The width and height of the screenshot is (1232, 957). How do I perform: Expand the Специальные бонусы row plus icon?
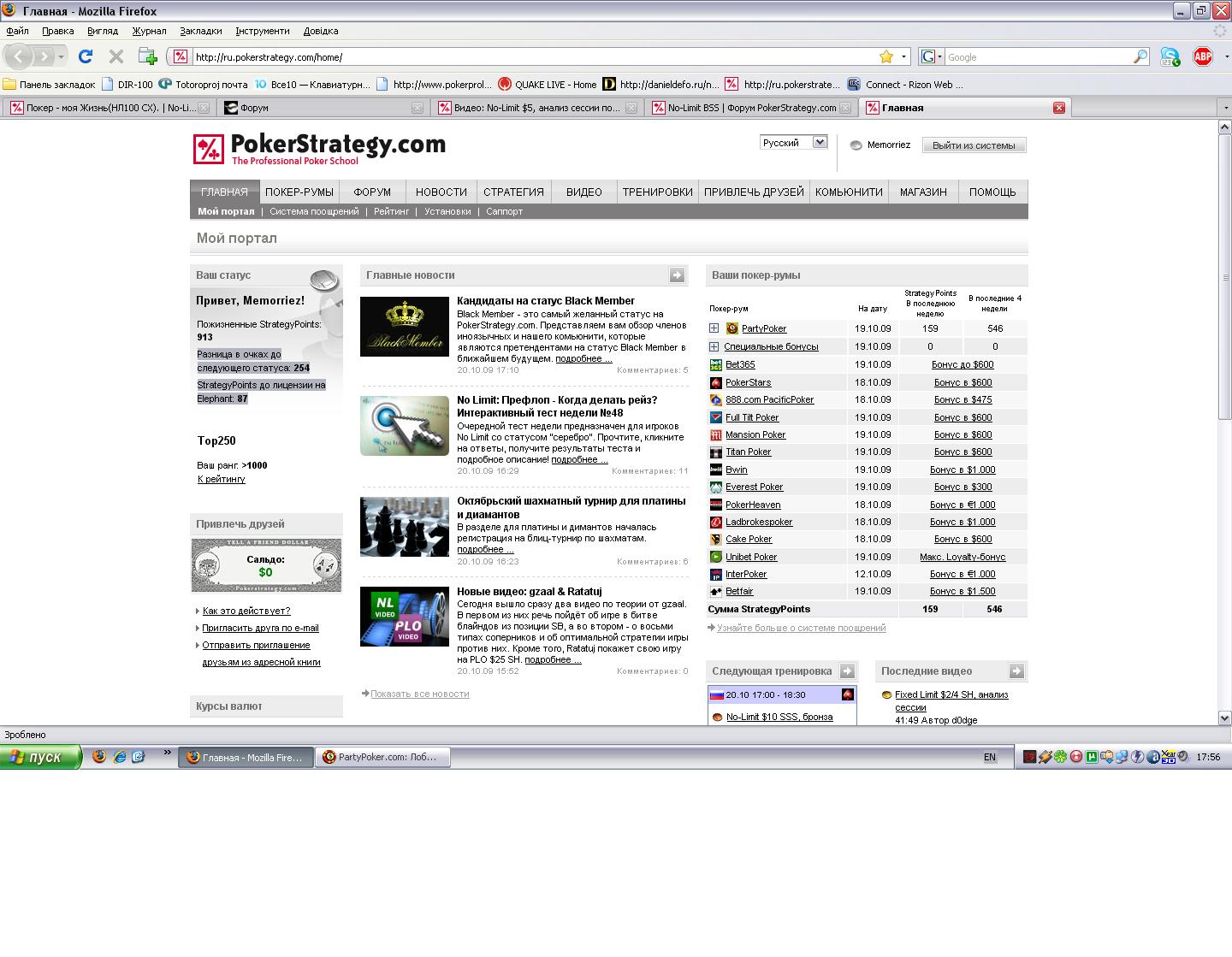(x=714, y=346)
